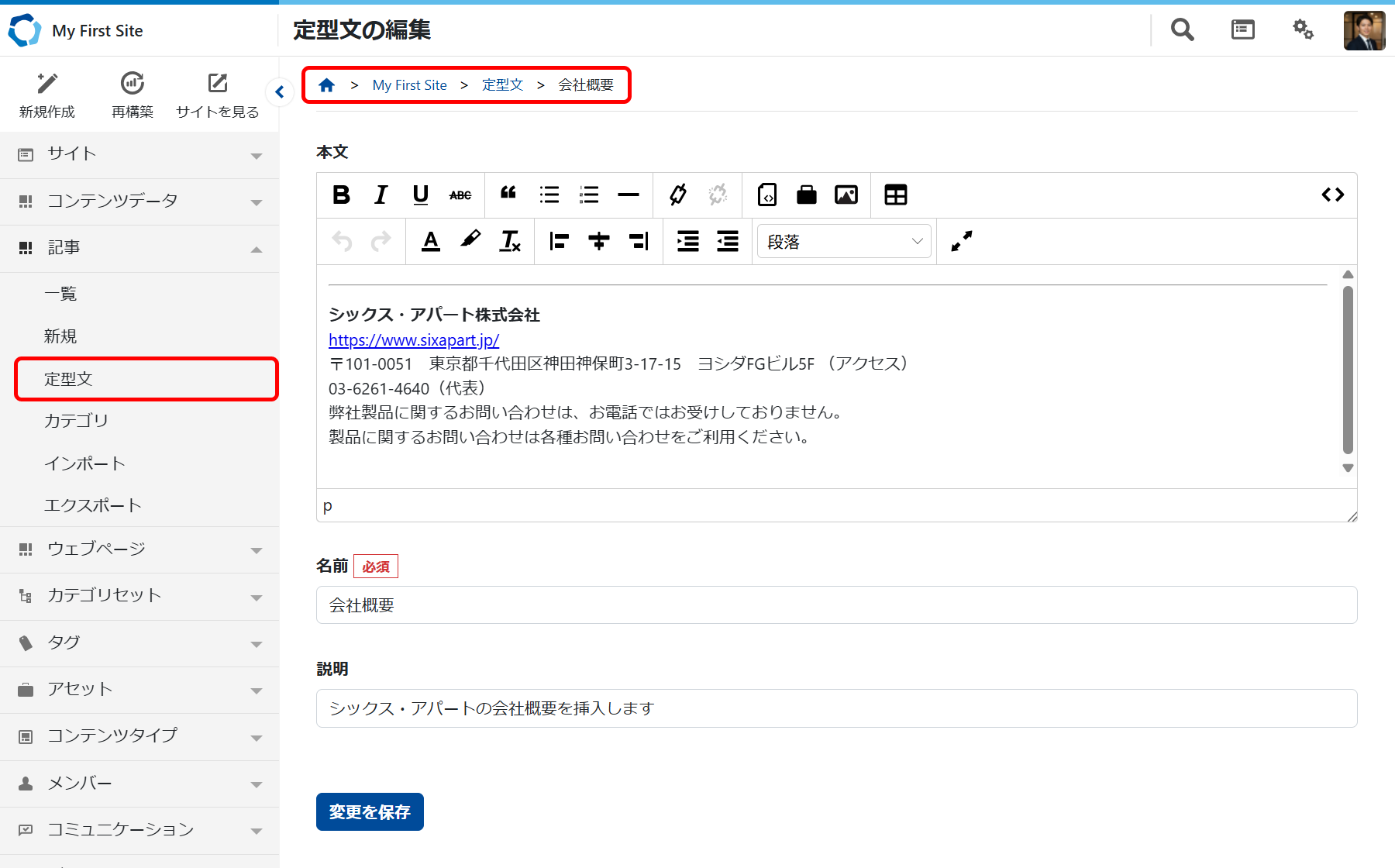
Task: Open the 段落 format dropdown
Action: pos(844,242)
